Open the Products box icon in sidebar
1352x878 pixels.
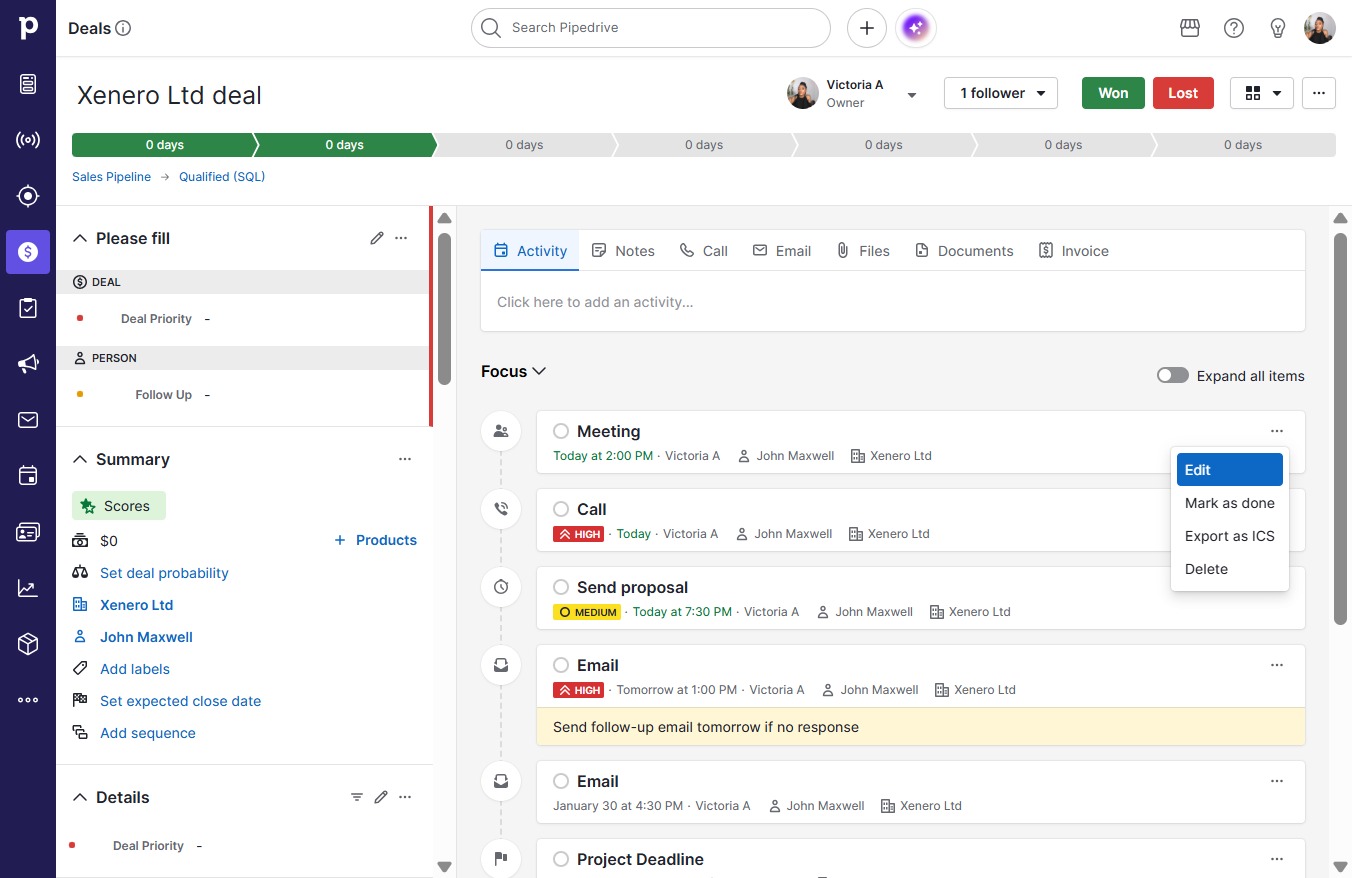(x=28, y=644)
